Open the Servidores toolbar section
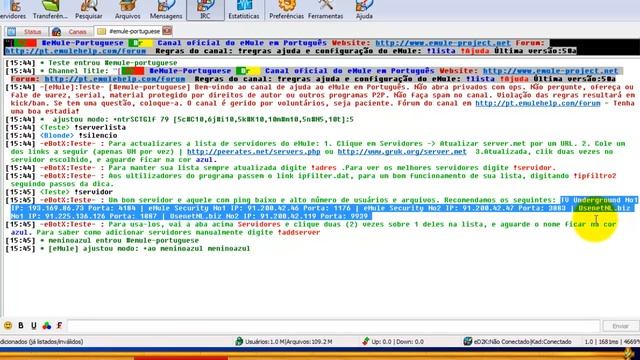640x360 pixels. click(x=12, y=10)
